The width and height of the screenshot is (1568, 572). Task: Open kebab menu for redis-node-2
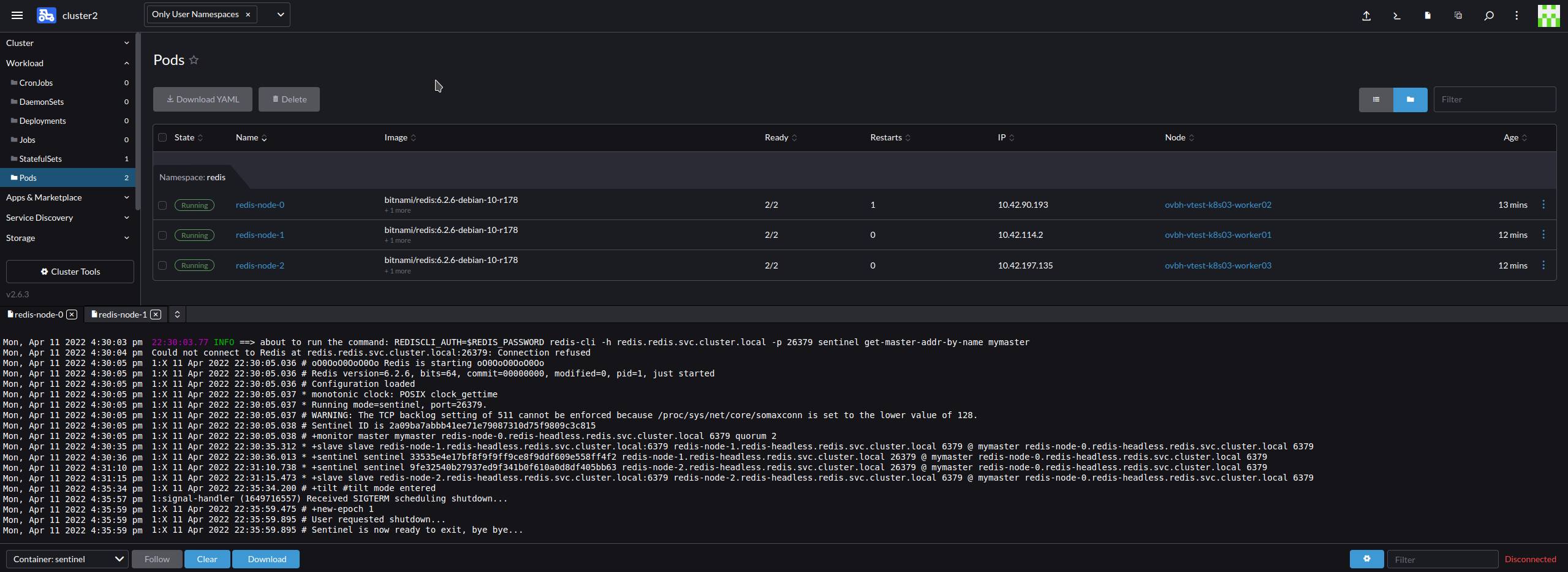click(1543, 265)
